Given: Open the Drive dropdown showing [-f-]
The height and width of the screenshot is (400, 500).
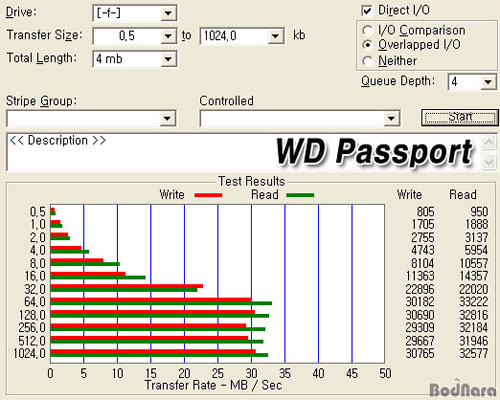Looking at the screenshot, I should [168, 13].
